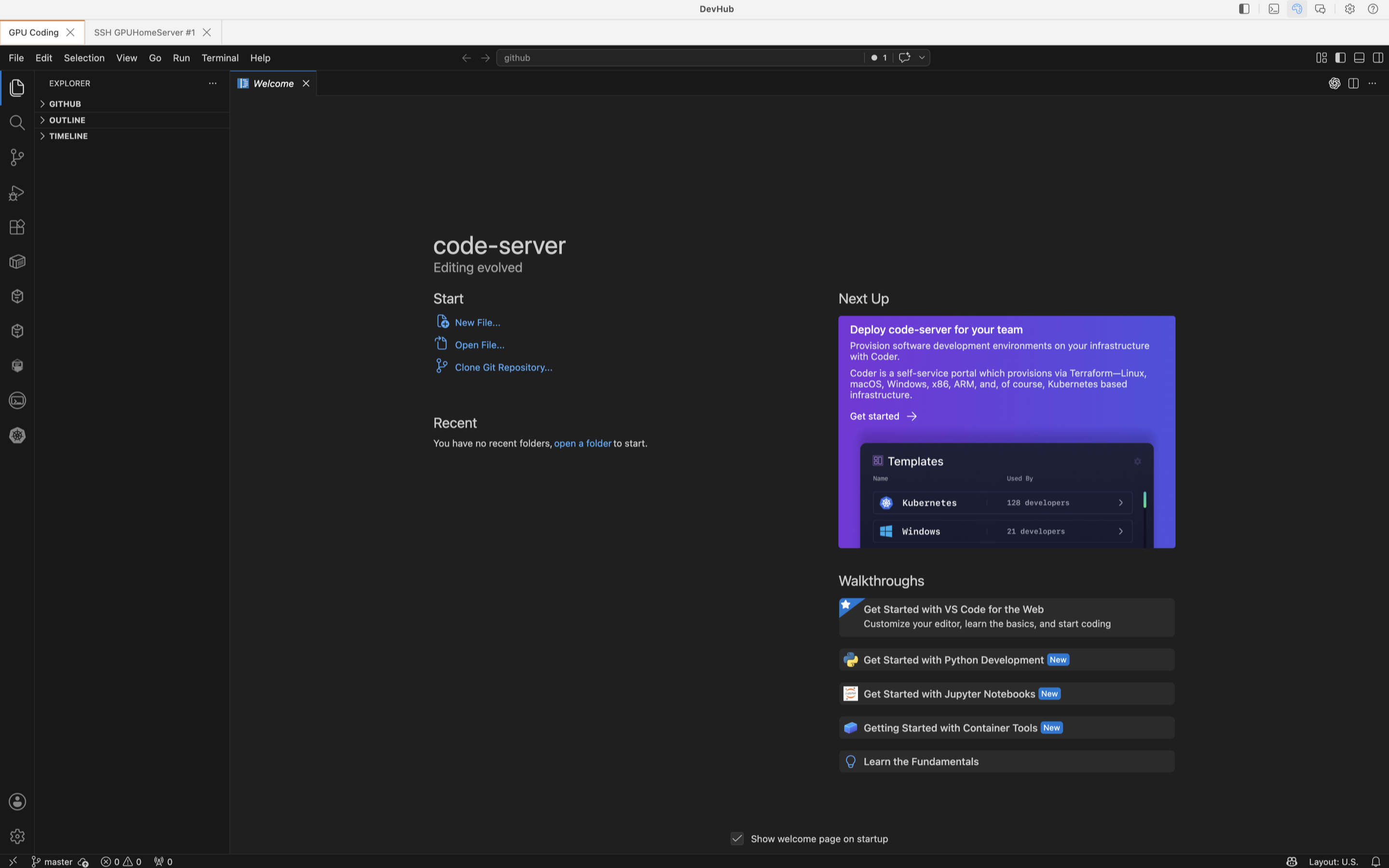
Task: Toggle Secondary Side Bar visibility
Action: point(1377,58)
